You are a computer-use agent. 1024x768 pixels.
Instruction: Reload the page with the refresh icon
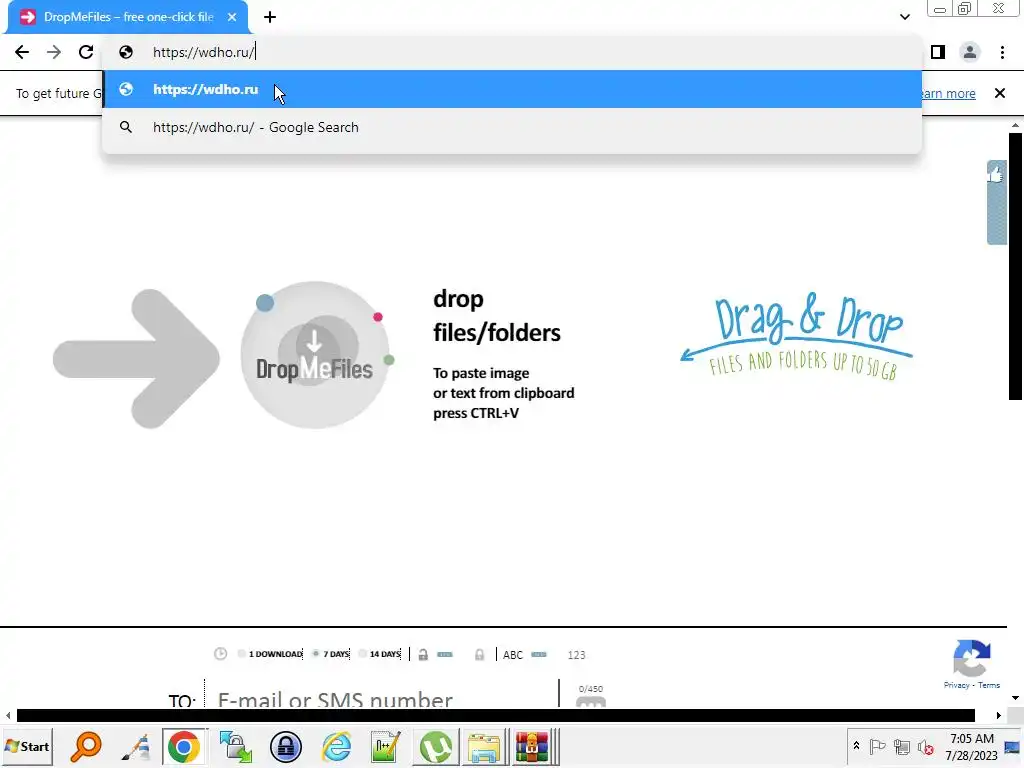[86, 52]
